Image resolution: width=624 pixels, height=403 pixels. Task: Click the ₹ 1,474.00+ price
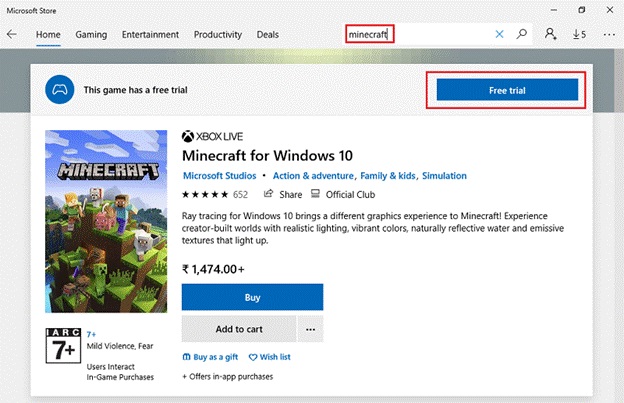(x=213, y=269)
